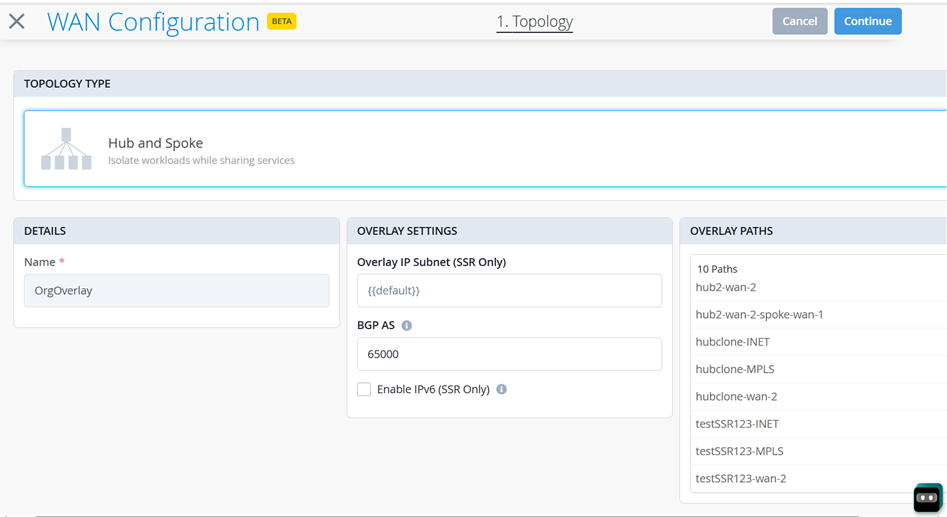Click the DETAILS panel header

pyautogui.click(x=176, y=231)
